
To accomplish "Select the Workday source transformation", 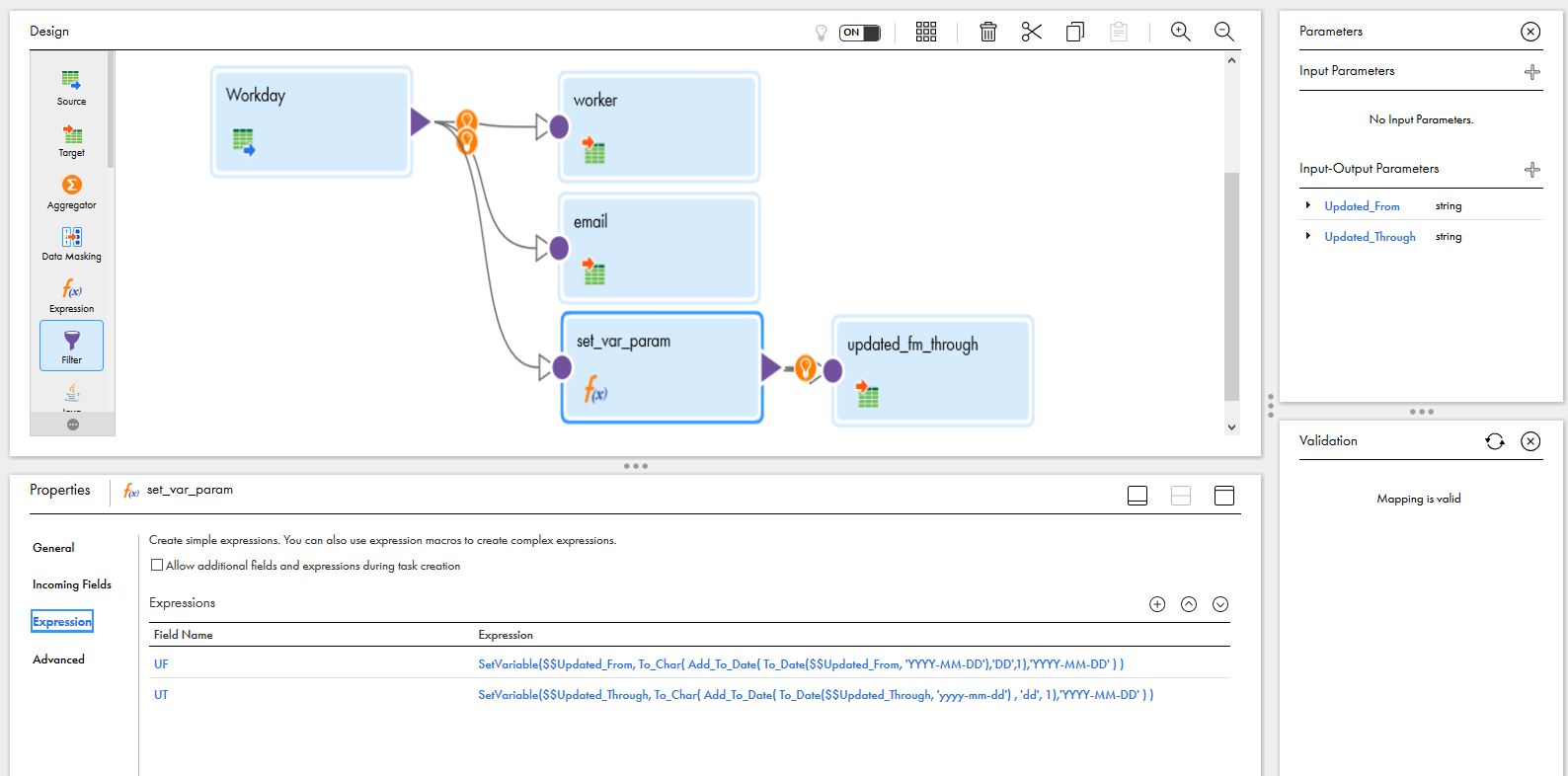I will (x=311, y=122).
